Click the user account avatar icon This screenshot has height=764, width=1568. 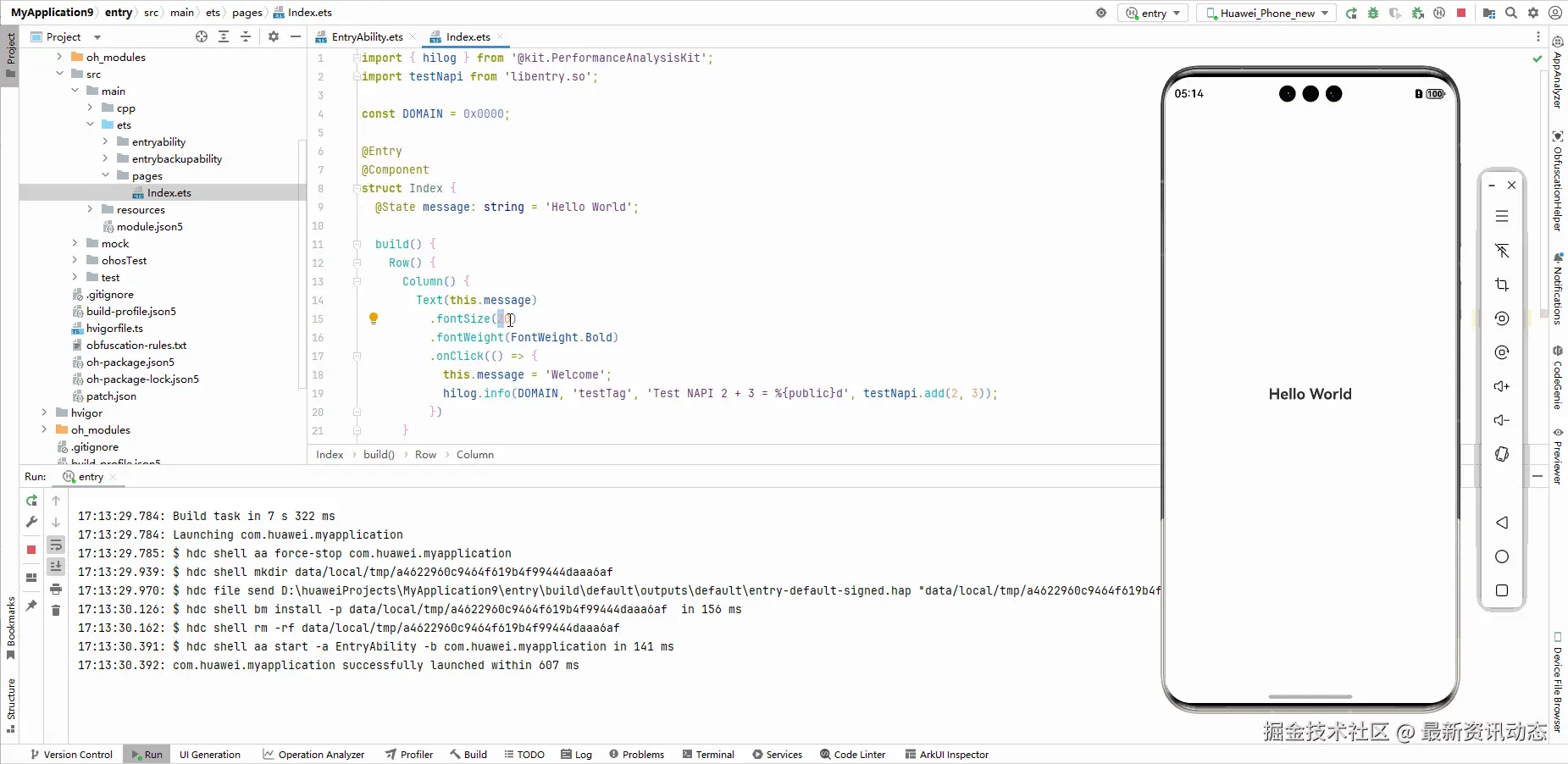[x=1555, y=13]
